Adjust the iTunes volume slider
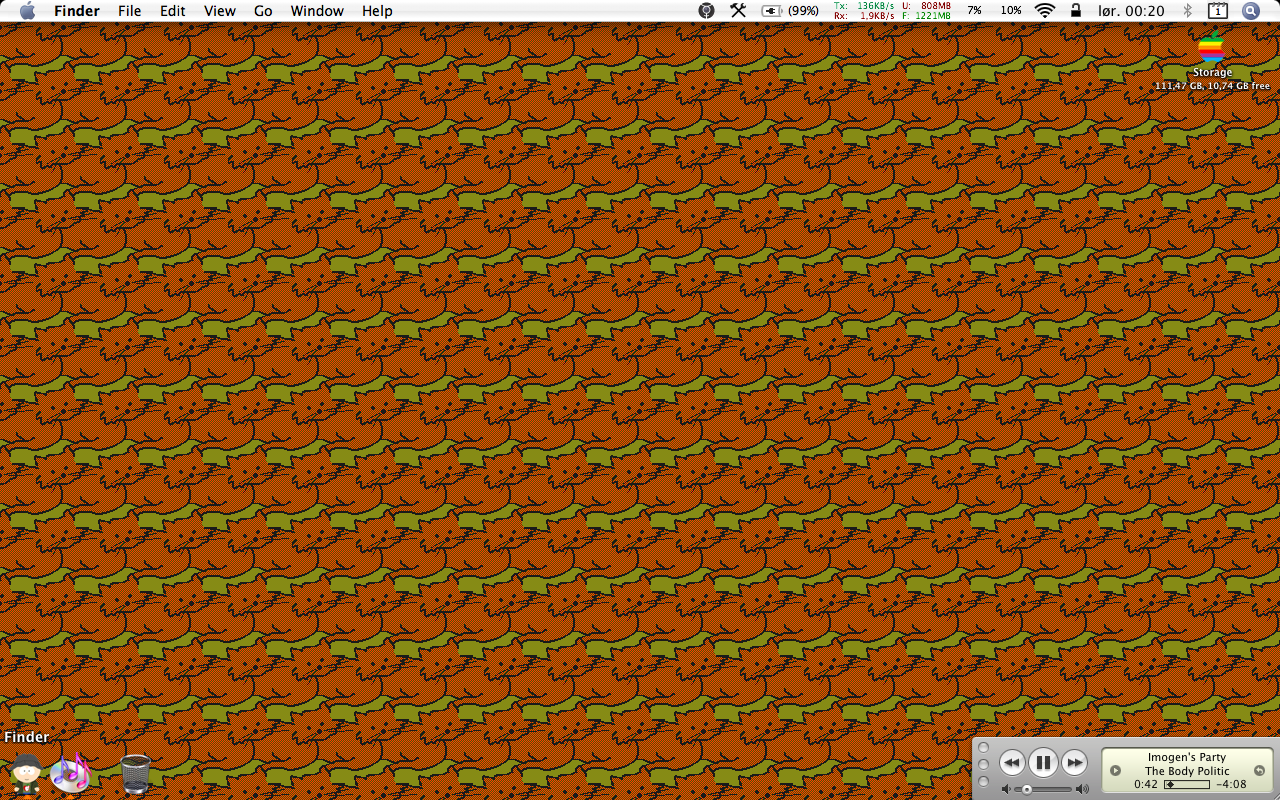1280x800 pixels. pos(1044,789)
